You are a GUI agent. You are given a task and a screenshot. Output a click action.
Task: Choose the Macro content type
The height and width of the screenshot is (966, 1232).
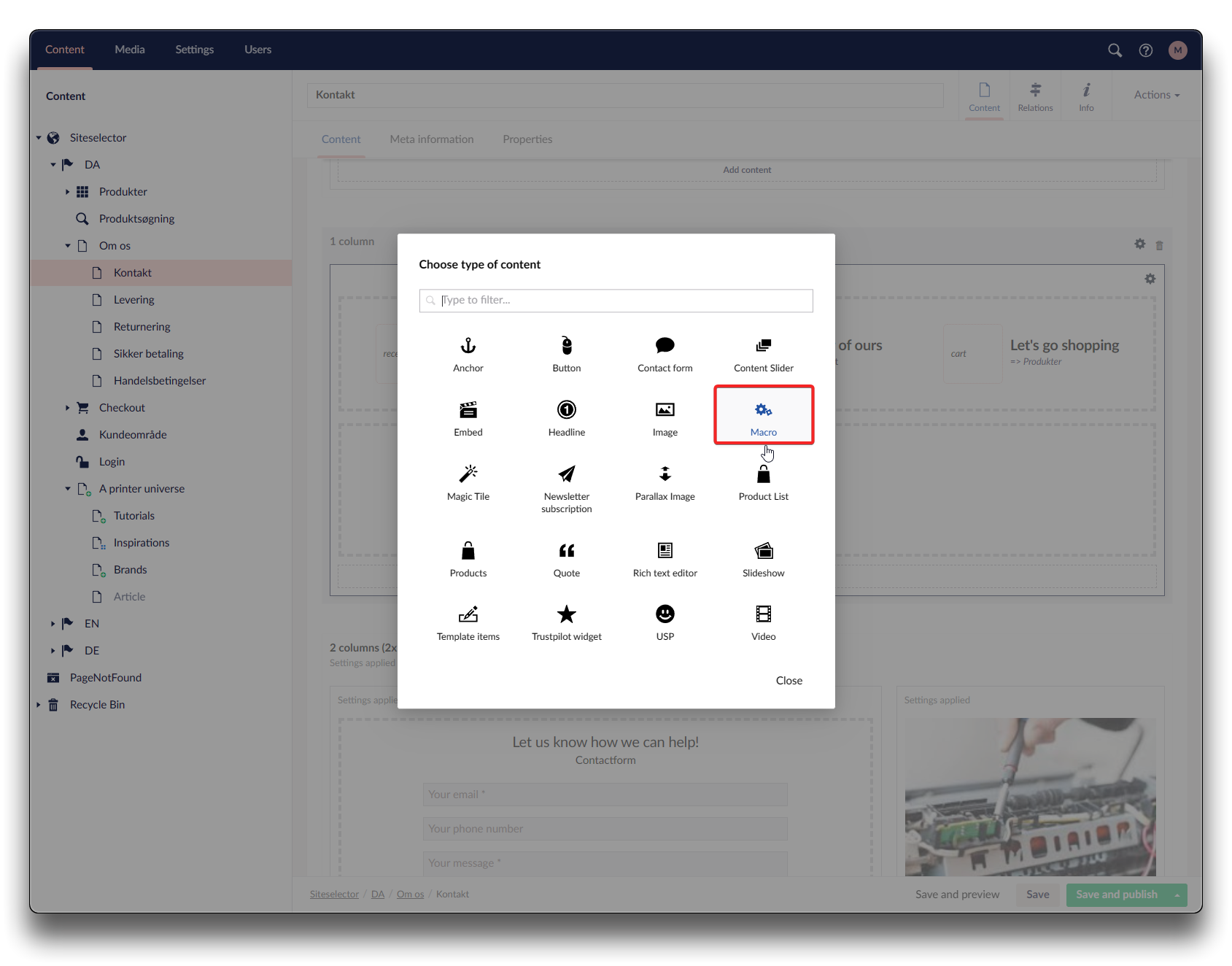click(764, 417)
